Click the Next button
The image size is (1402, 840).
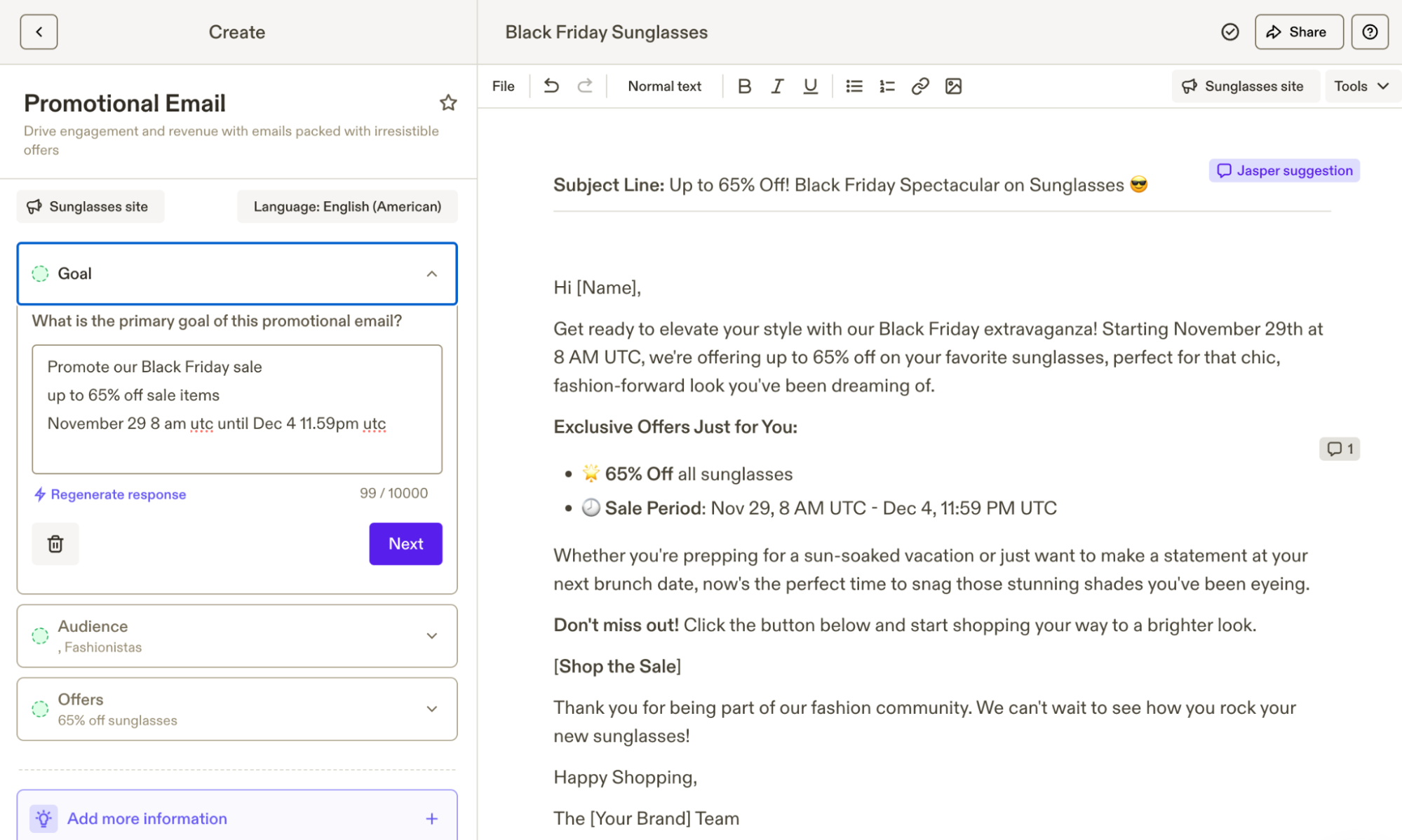pos(406,543)
